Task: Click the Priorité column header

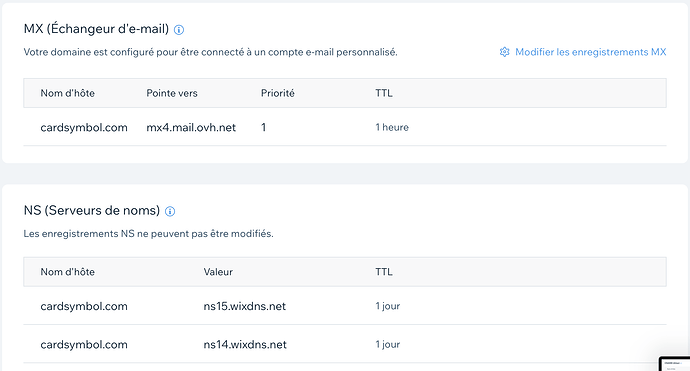Action: 278,93
